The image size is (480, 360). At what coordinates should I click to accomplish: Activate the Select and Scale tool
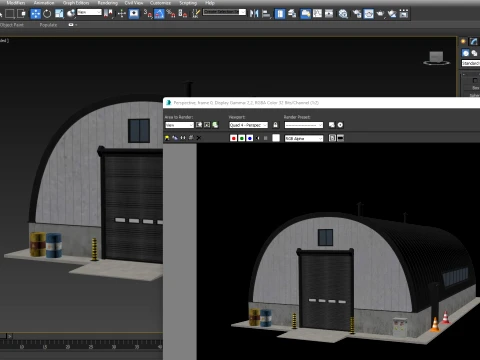(59, 14)
